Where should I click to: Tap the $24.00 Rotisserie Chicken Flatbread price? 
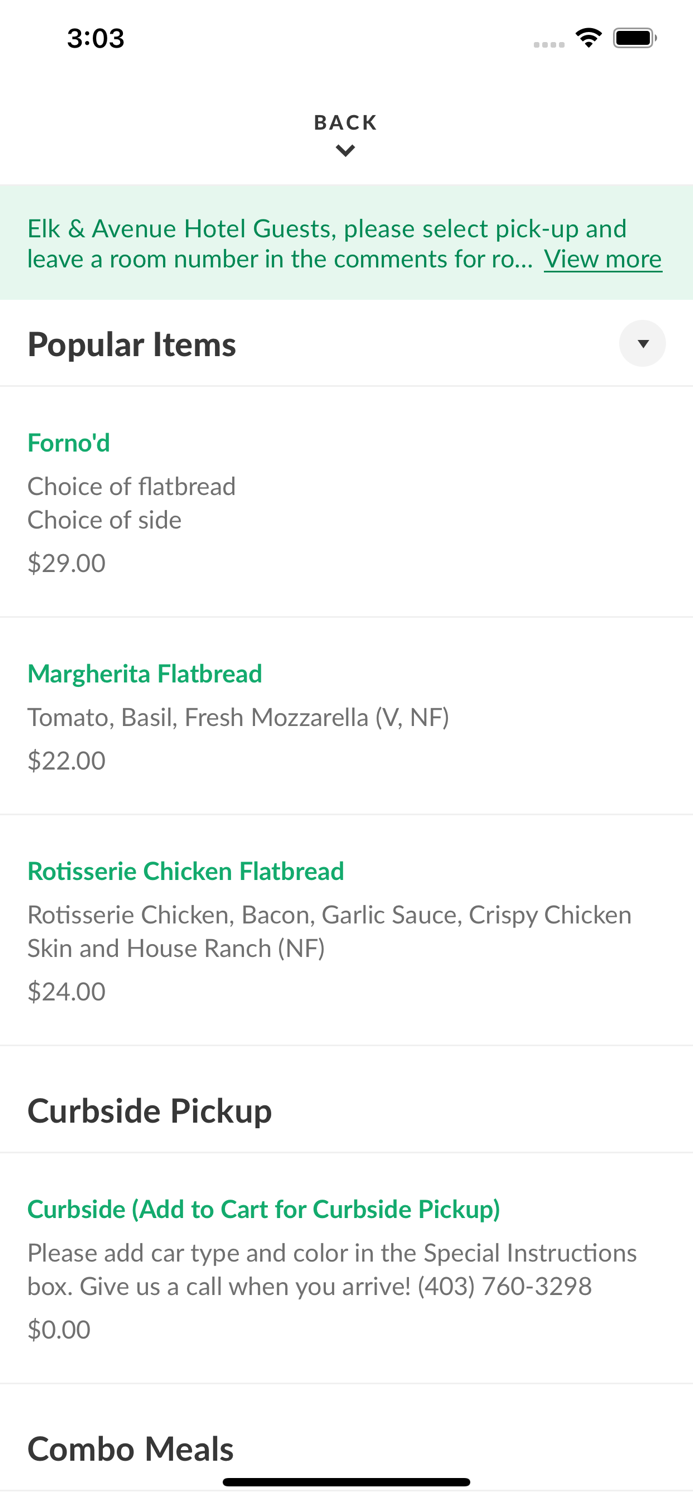pyautogui.click(x=66, y=991)
